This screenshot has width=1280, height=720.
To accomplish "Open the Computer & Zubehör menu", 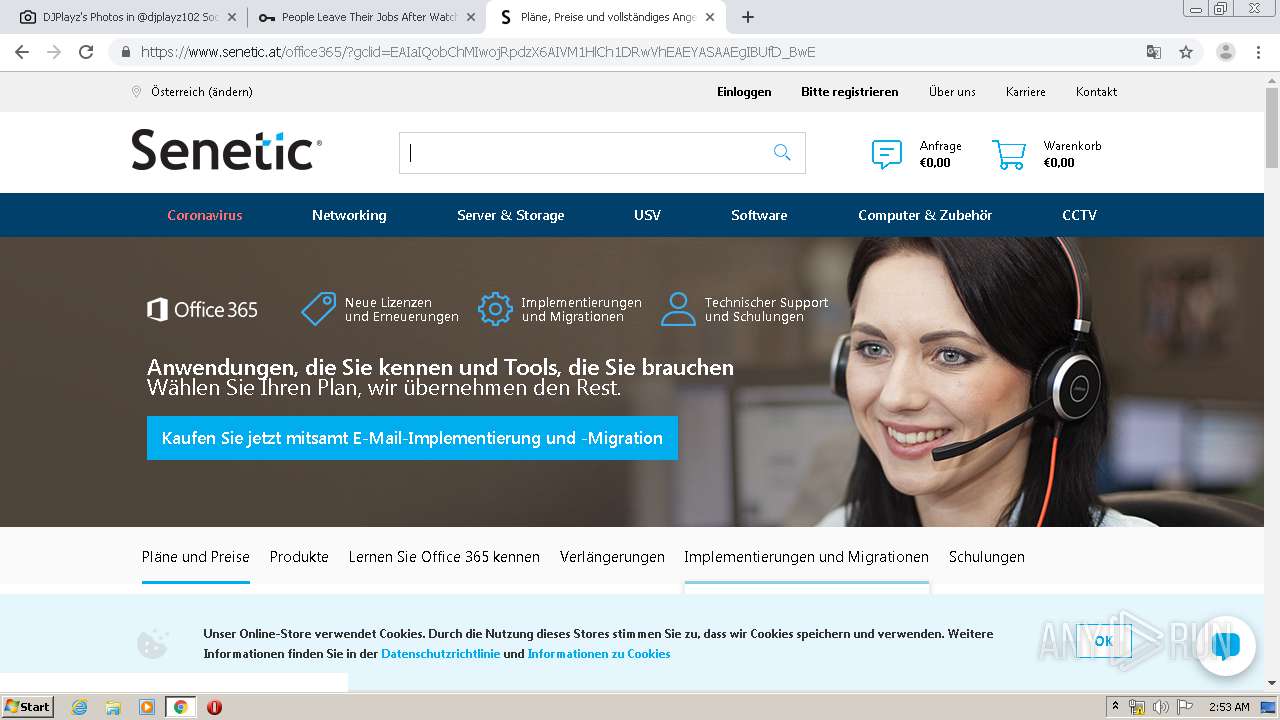I will point(925,215).
